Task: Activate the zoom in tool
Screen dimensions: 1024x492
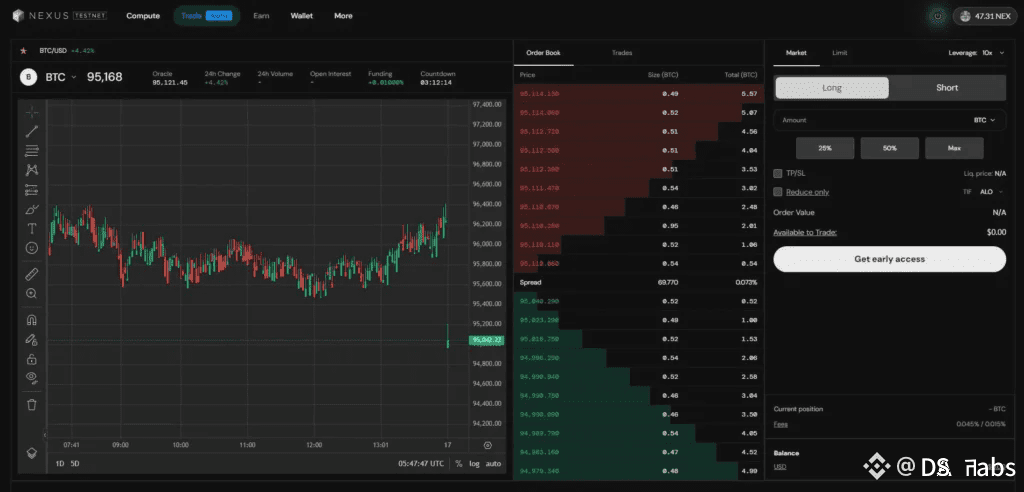Action: [31, 293]
